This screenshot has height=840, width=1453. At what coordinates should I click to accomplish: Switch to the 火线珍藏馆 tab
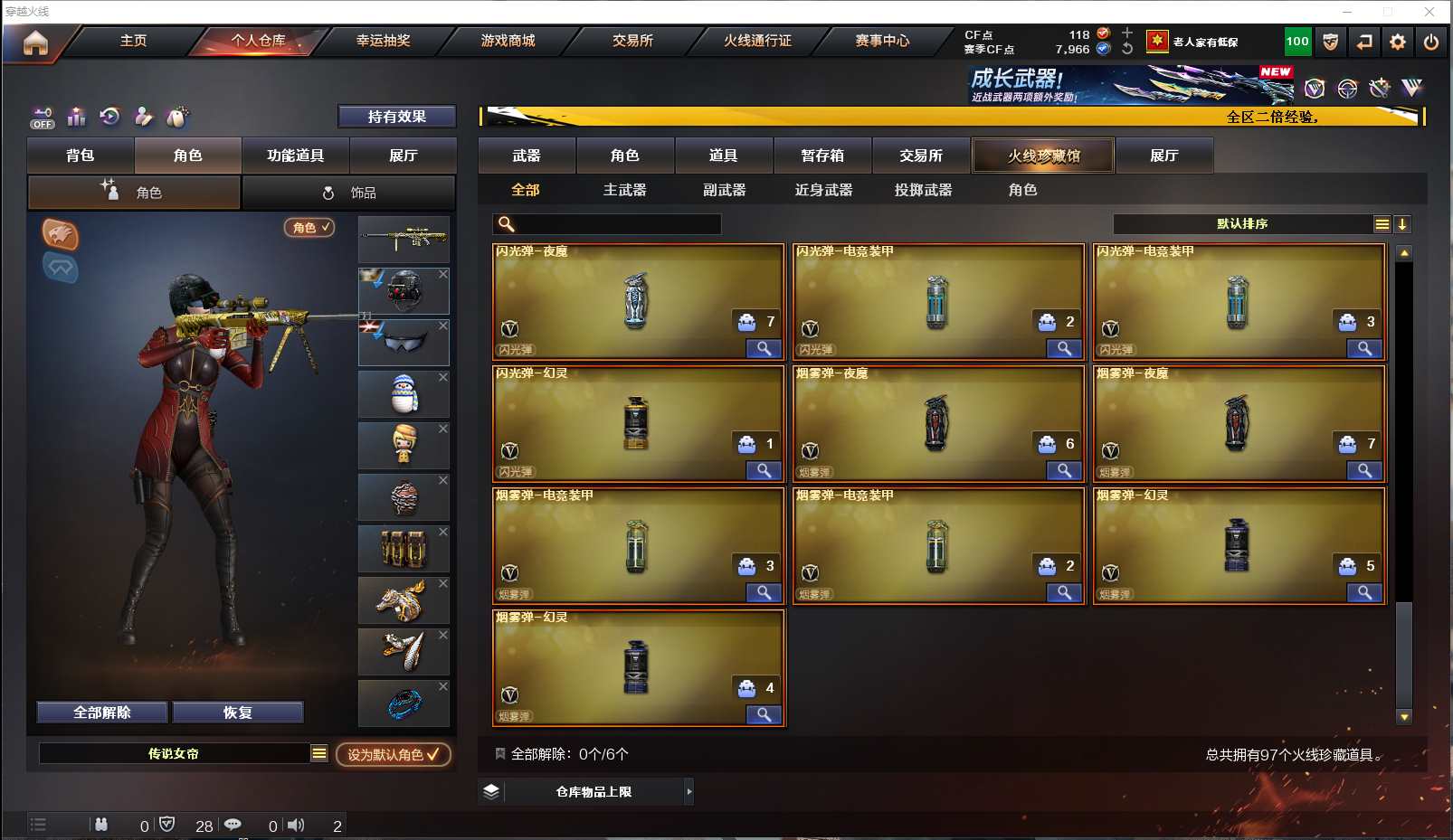point(1044,156)
